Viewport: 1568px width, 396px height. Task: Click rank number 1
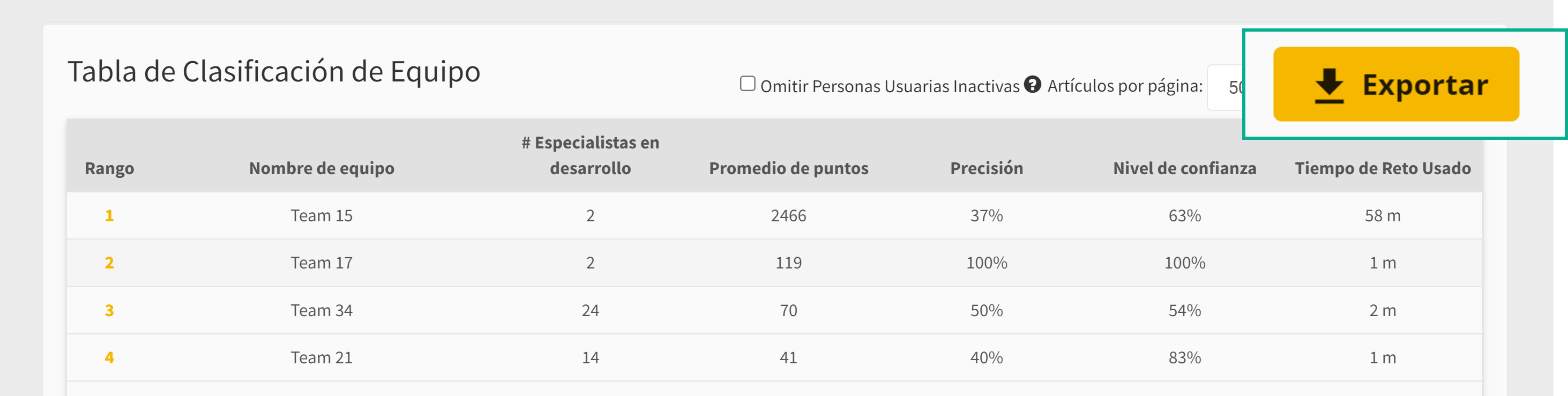click(109, 215)
